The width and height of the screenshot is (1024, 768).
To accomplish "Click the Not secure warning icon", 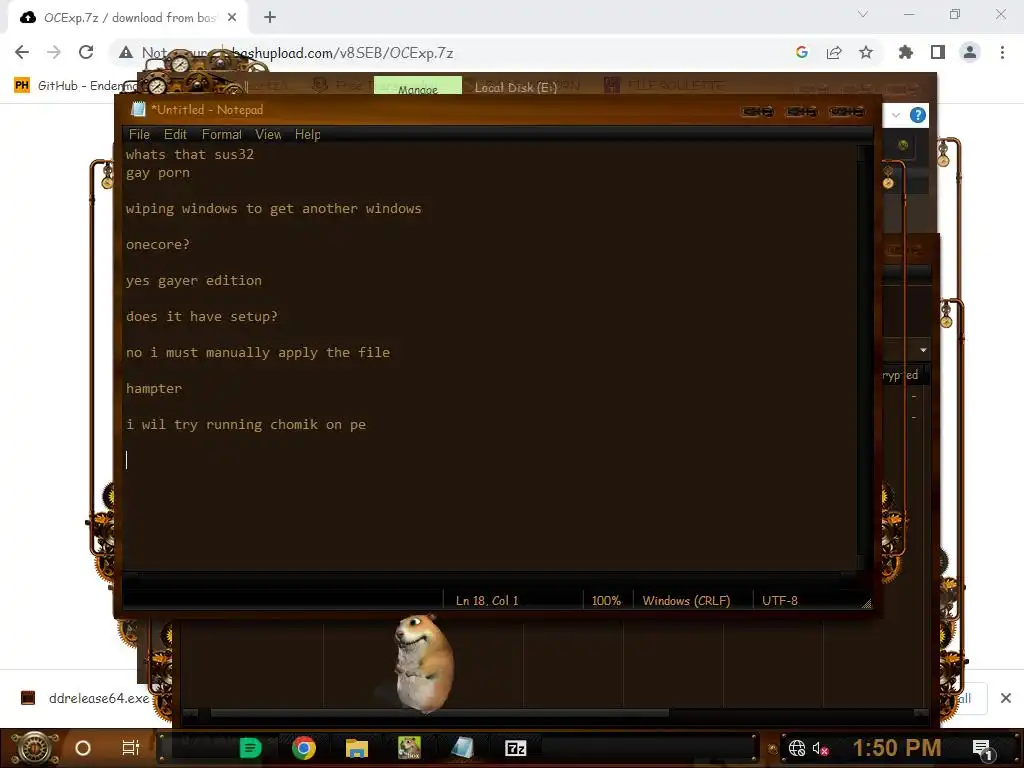I will (x=125, y=52).
